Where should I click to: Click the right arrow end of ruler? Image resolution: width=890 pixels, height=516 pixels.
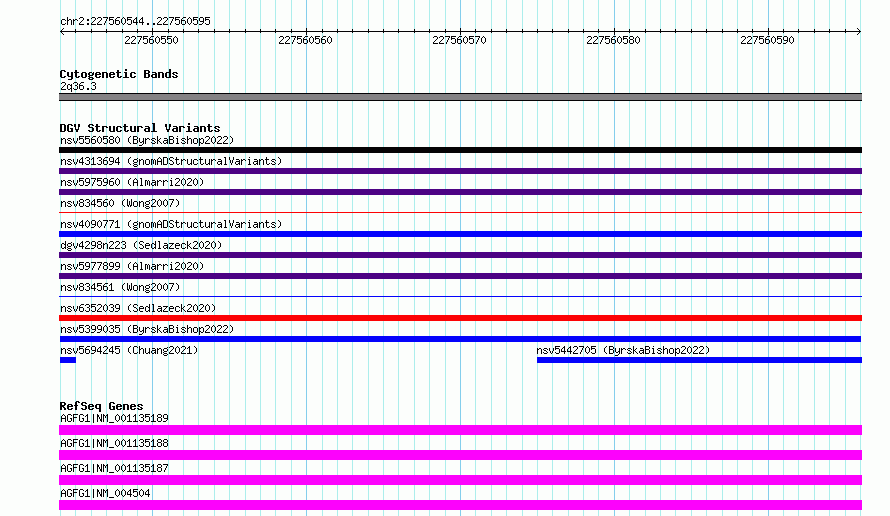[859, 31]
